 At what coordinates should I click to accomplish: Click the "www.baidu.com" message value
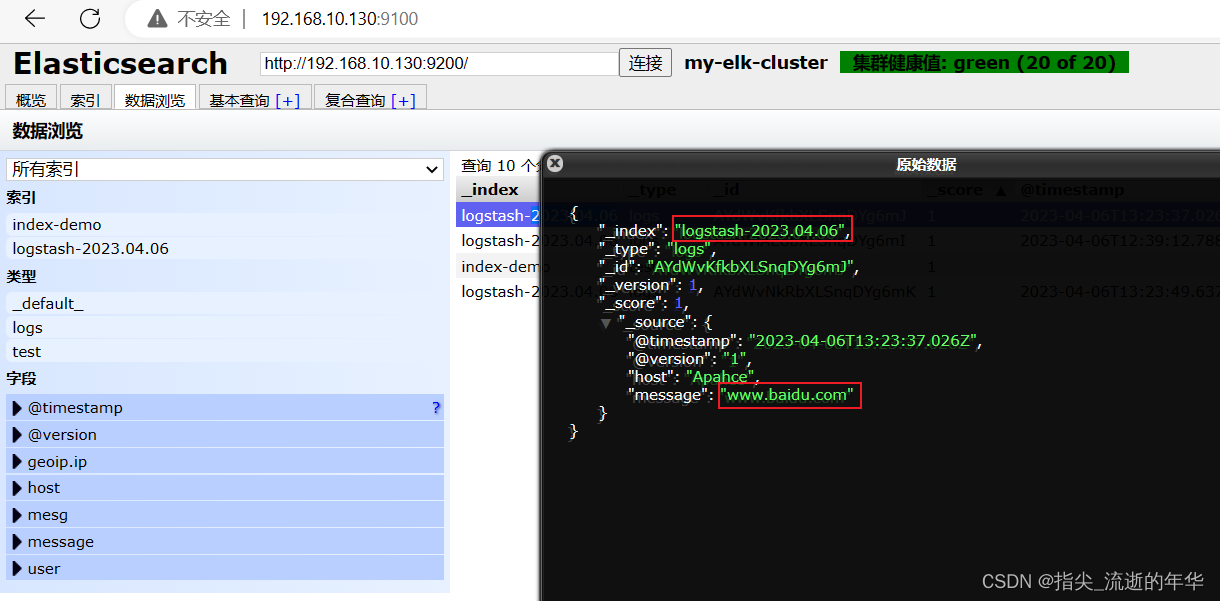(x=787, y=395)
